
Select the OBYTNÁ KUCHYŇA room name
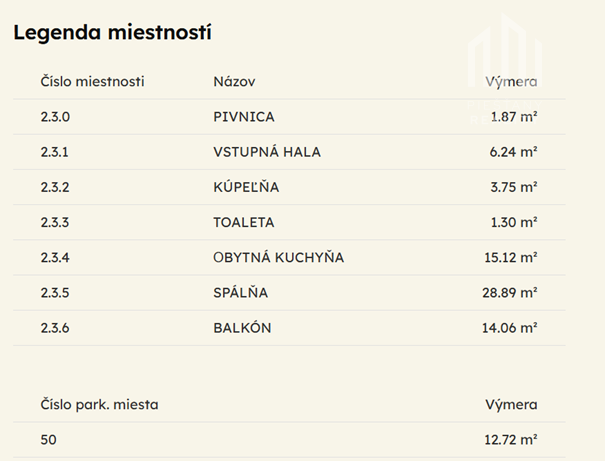[x=278, y=258]
